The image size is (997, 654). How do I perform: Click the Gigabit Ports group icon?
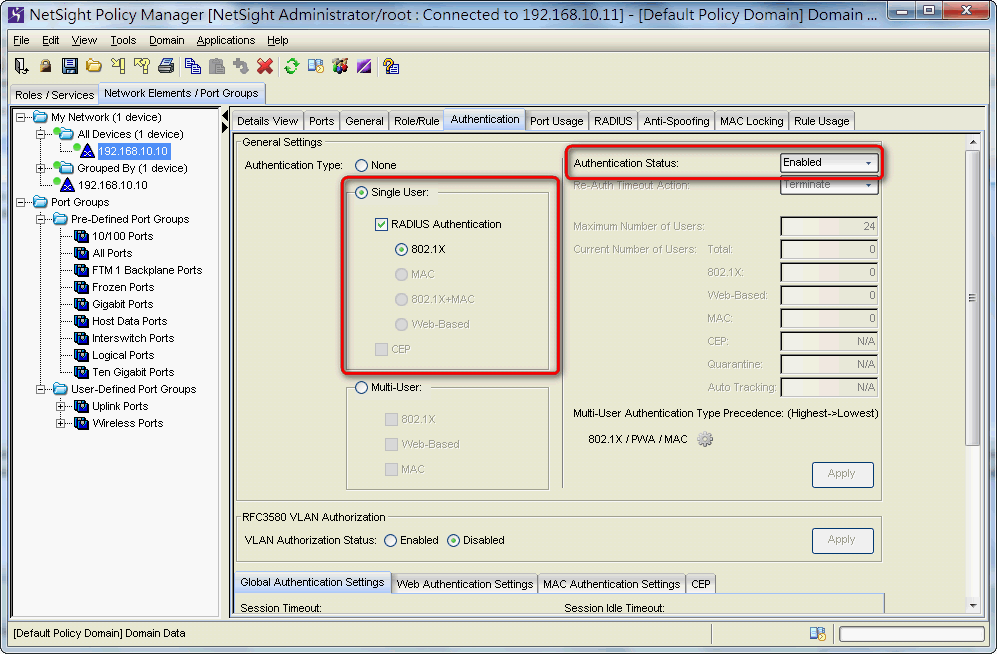pos(81,304)
